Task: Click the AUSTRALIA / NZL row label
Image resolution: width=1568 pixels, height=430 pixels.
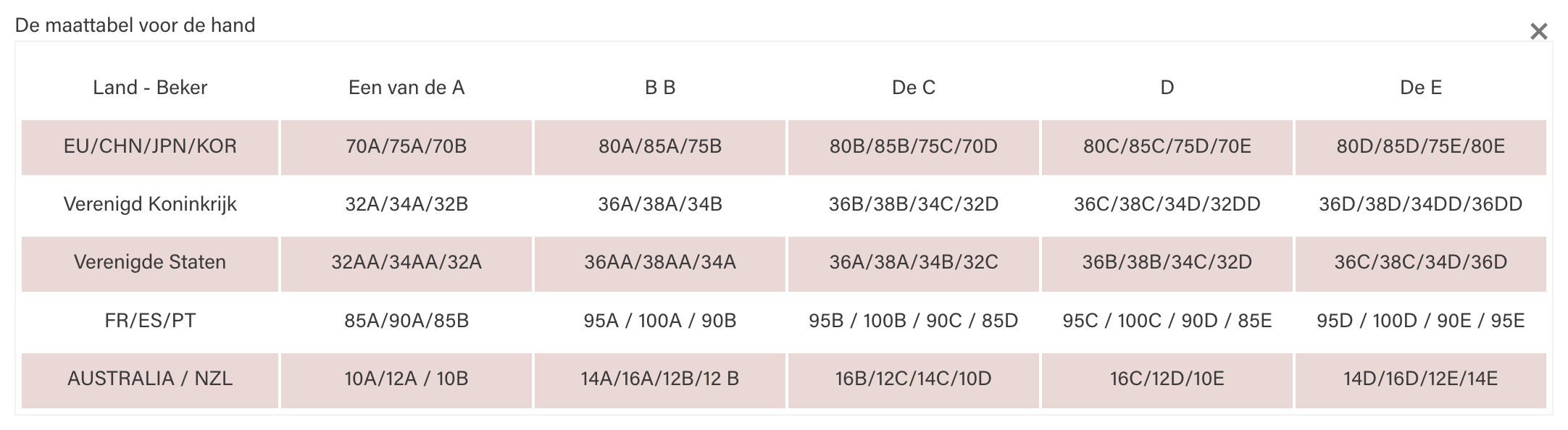Action: 150,379
